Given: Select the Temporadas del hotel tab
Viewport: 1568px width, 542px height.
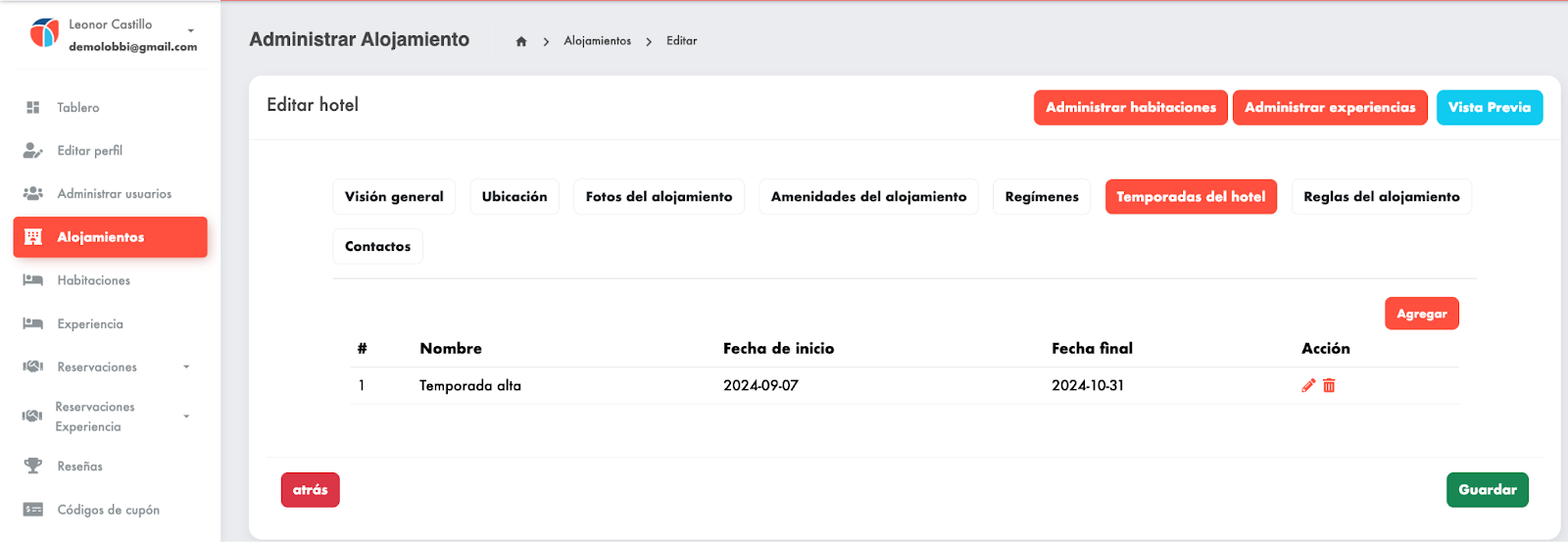Looking at the screenshot, I should (x=1191, y=196).
